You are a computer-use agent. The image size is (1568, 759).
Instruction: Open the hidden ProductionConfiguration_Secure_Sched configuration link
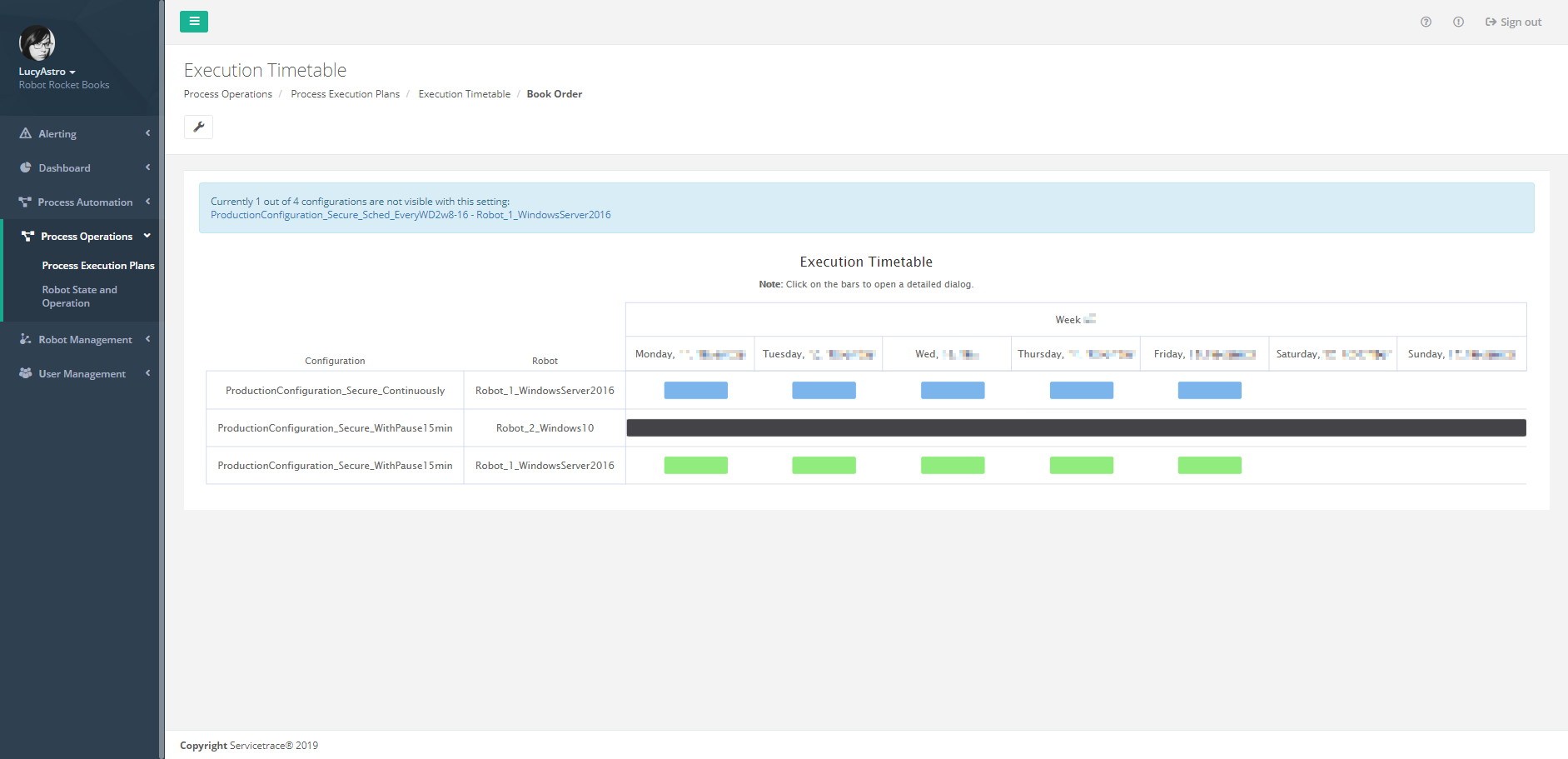click(x=411, y=214)
